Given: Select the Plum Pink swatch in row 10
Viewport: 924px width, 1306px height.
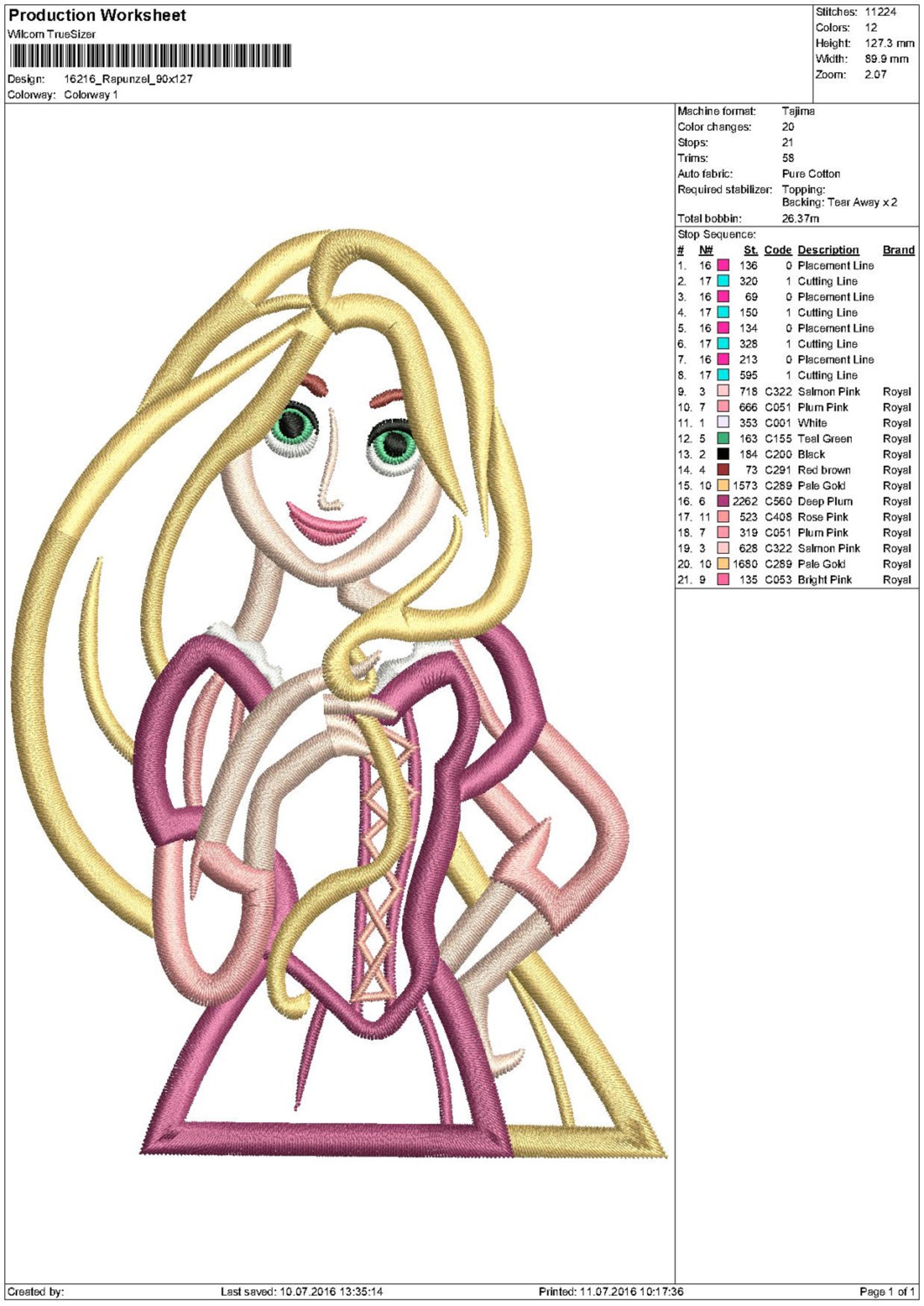Looking at the screenshot, I should coord(723,407).
